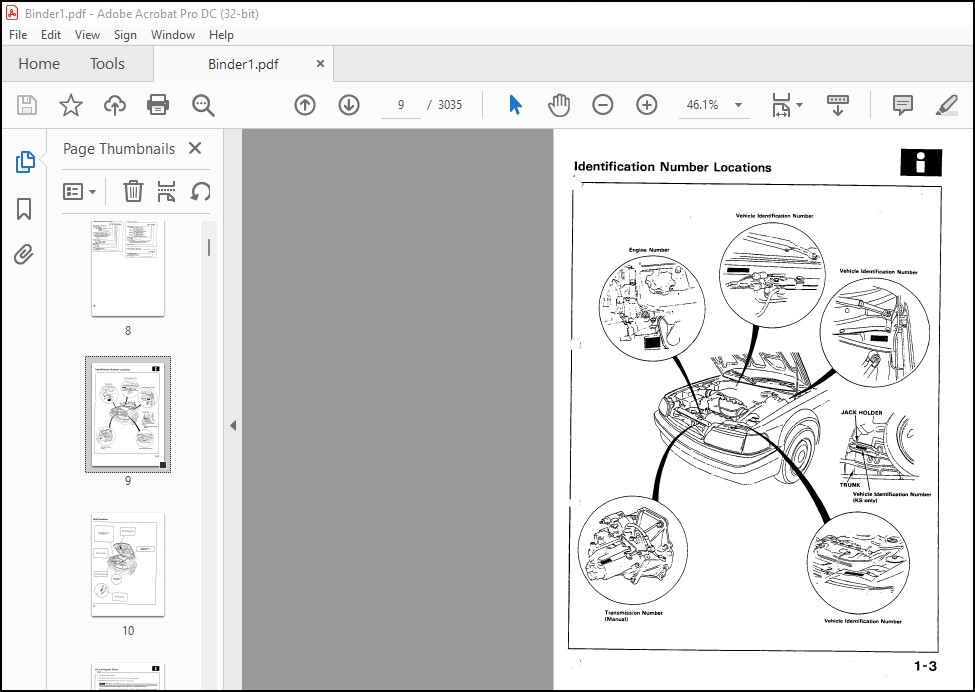Go to the previous page arrow
The height and width of the screenshot is (692, 975).
pos(305,105)
